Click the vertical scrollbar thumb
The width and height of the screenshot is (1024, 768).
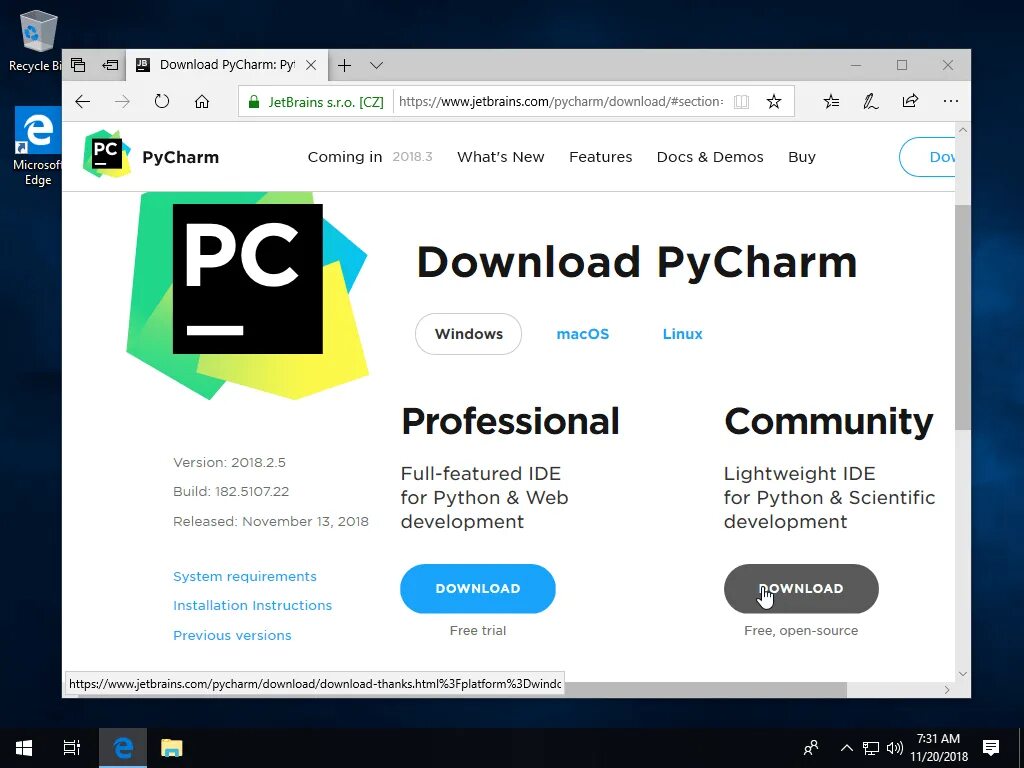coord(962,317)
